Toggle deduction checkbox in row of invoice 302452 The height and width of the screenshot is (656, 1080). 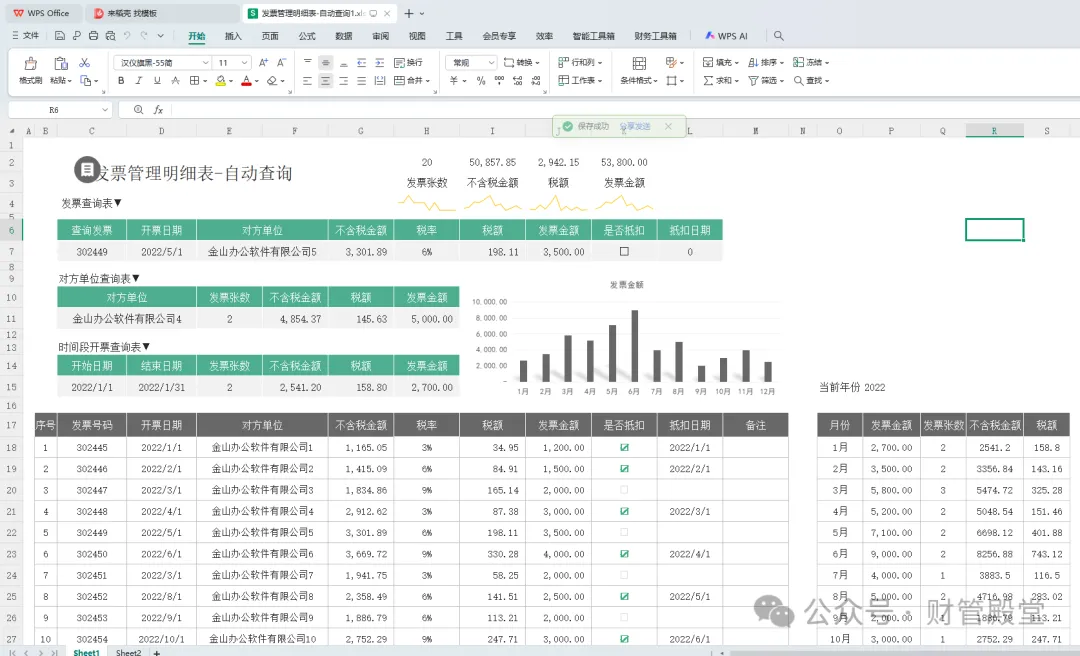(x=624, y=596)
